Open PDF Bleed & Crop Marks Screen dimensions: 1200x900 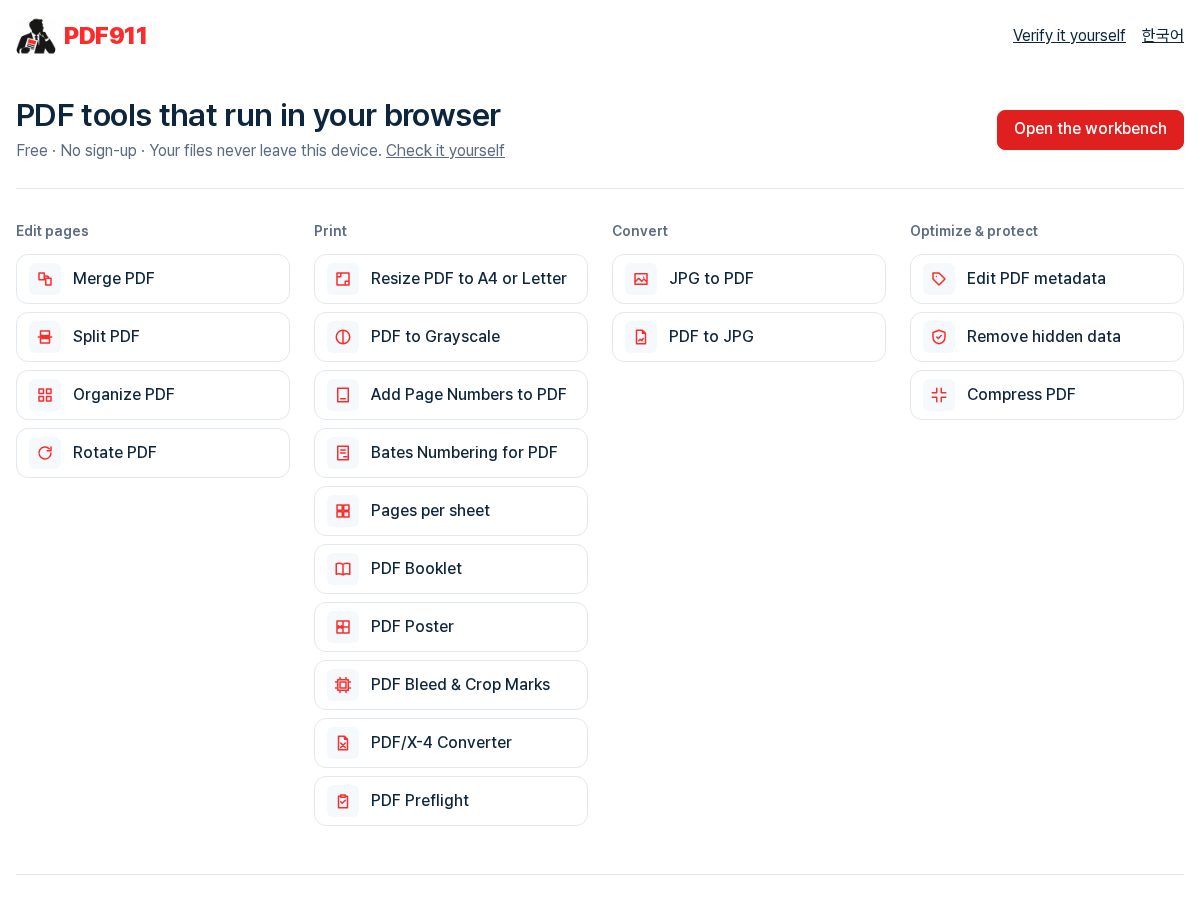(451, 685)
